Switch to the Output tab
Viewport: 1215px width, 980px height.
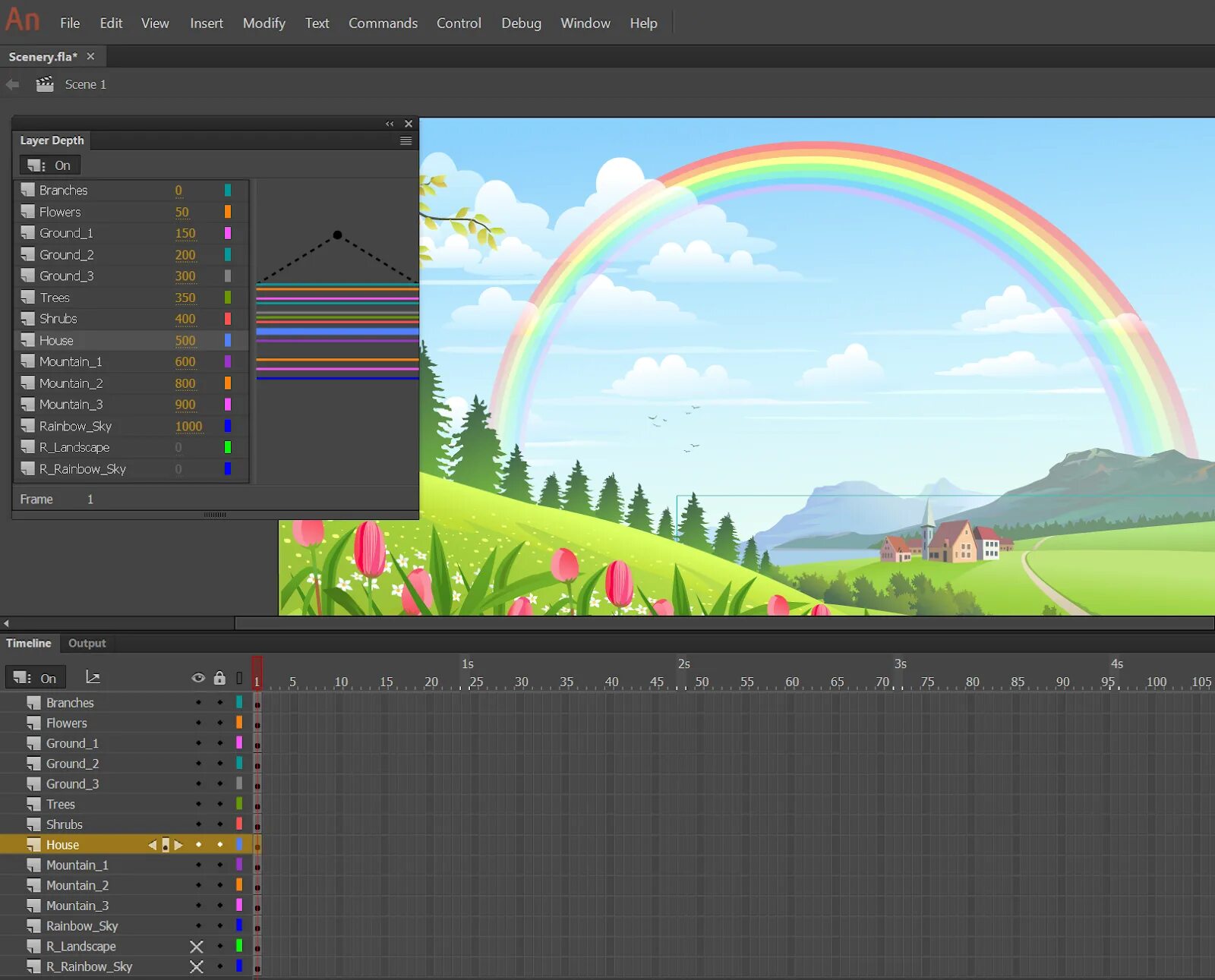pos(87,643)
